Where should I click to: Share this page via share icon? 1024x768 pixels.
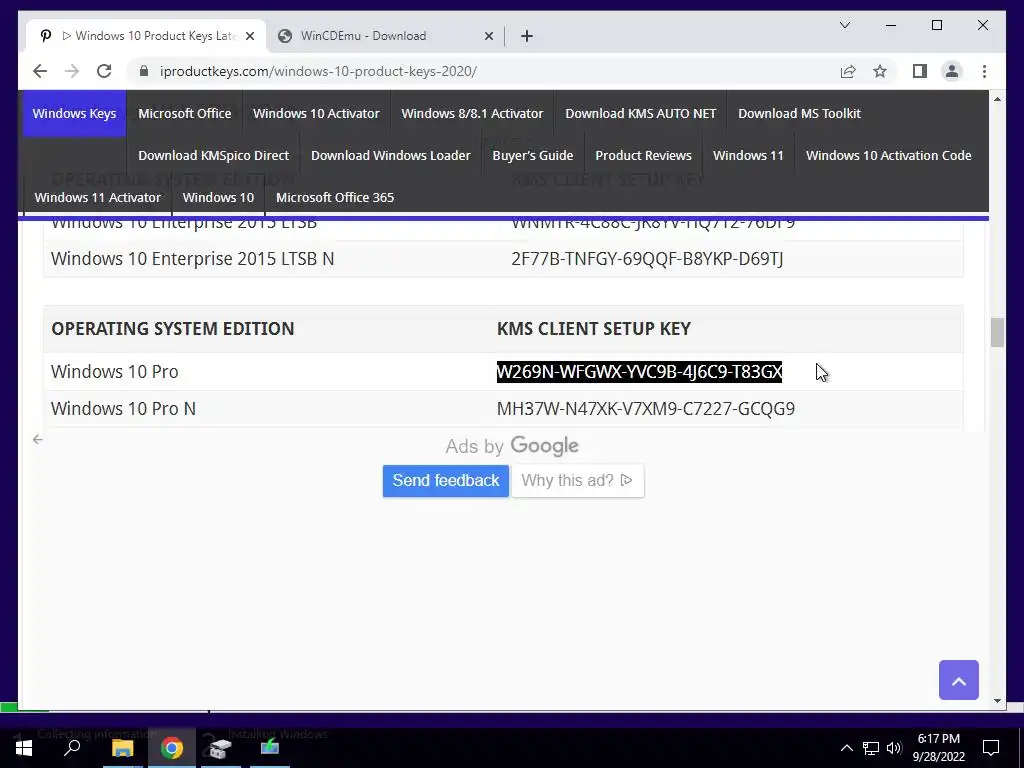[x=848, y=71]
